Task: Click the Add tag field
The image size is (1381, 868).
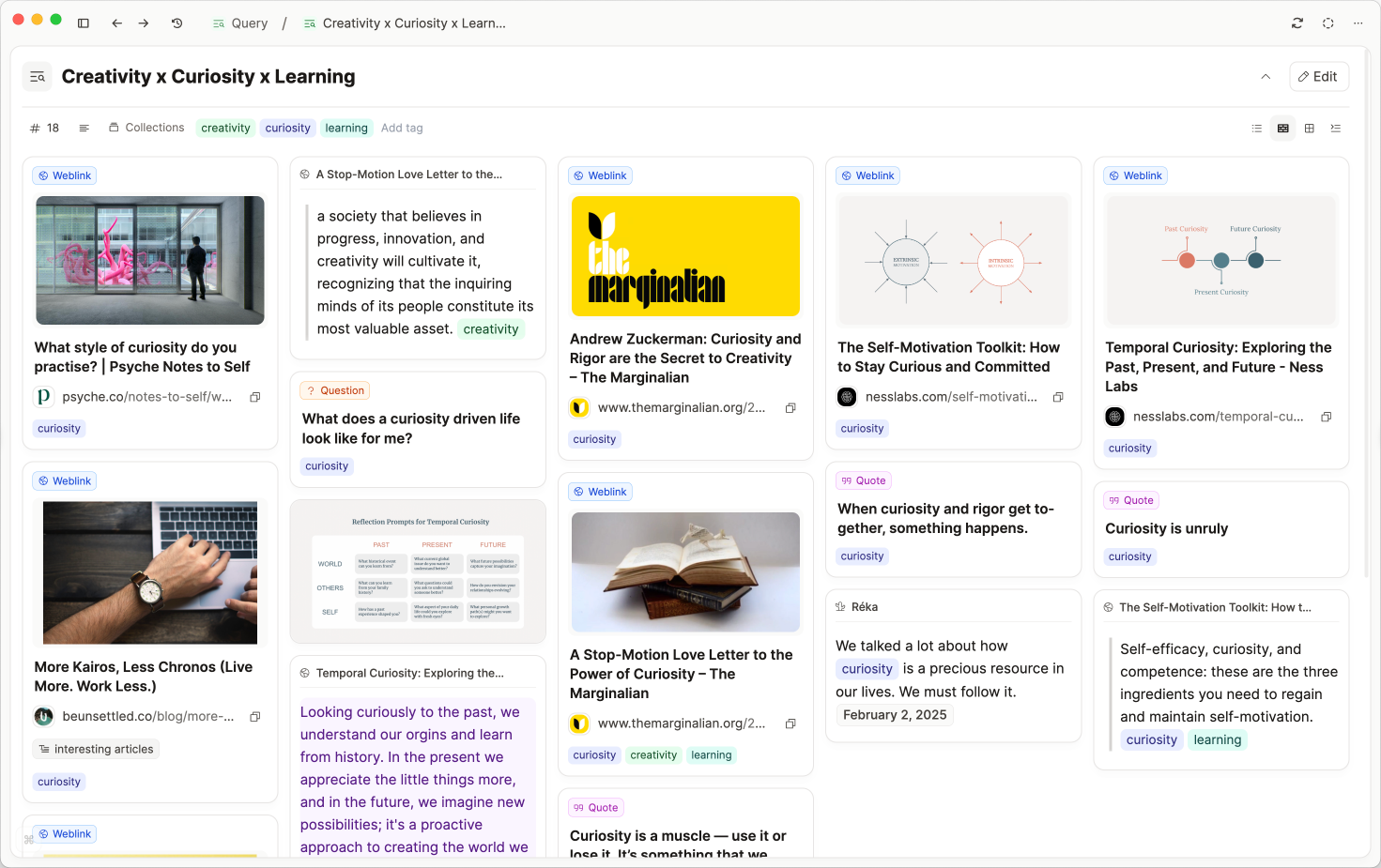Action: 402,128
